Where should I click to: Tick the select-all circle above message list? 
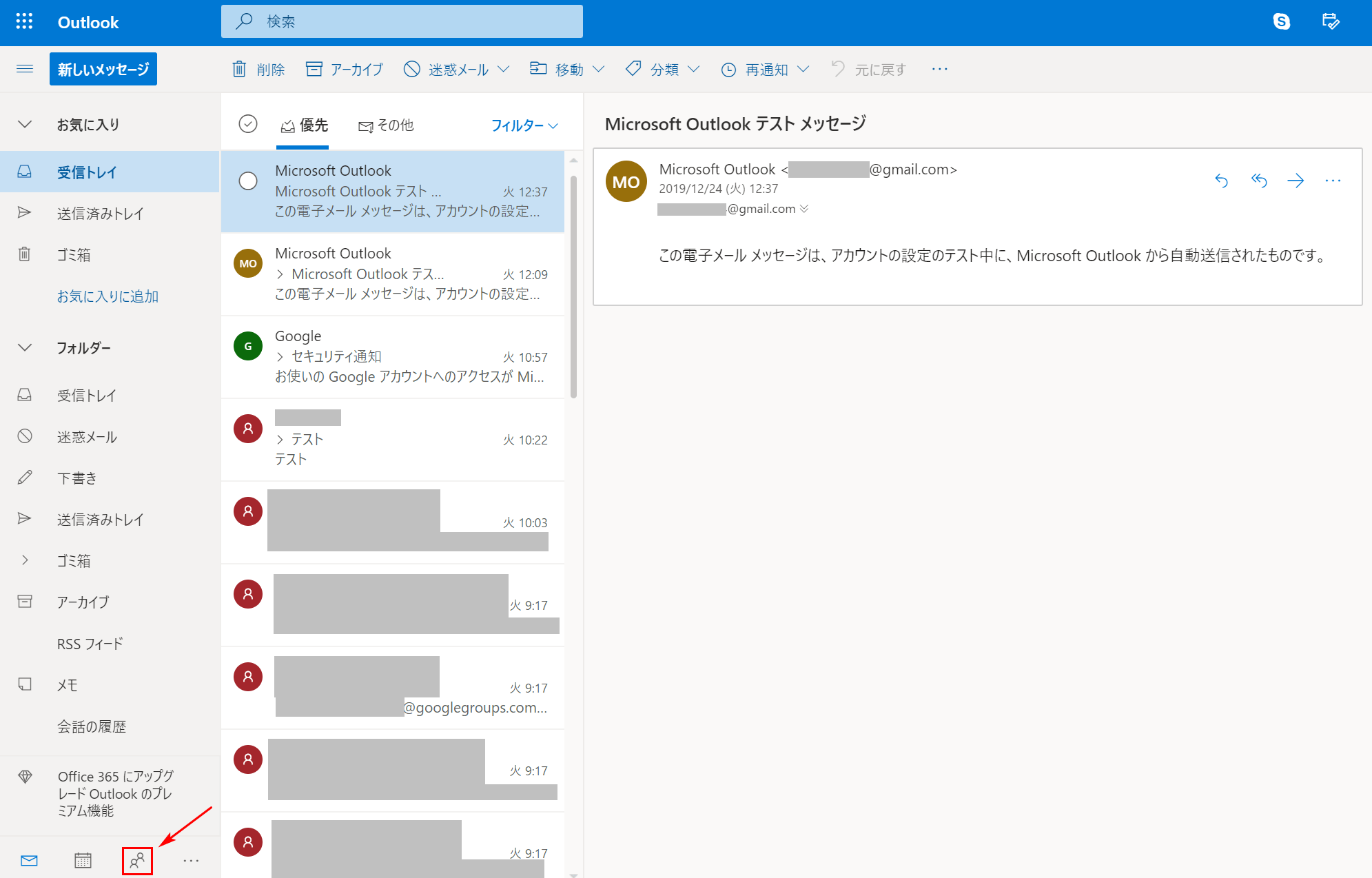point(248,124)
